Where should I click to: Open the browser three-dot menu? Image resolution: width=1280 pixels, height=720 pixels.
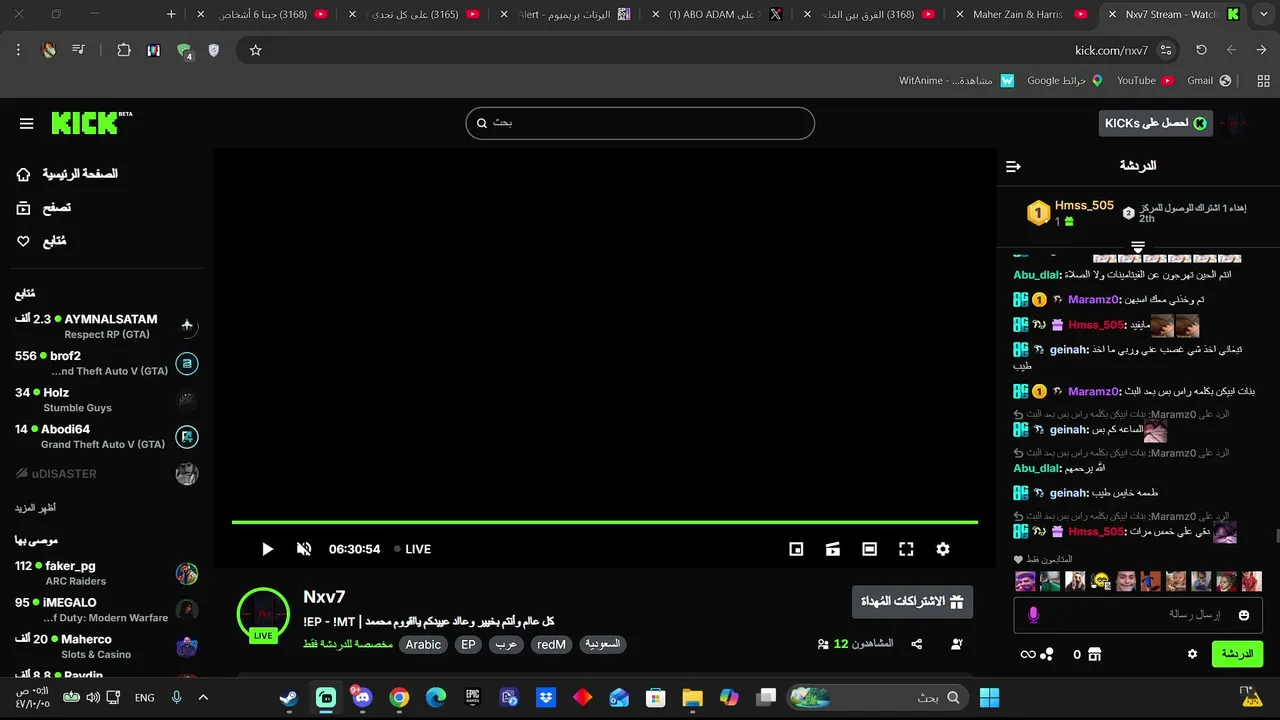(x=18, y=50)
